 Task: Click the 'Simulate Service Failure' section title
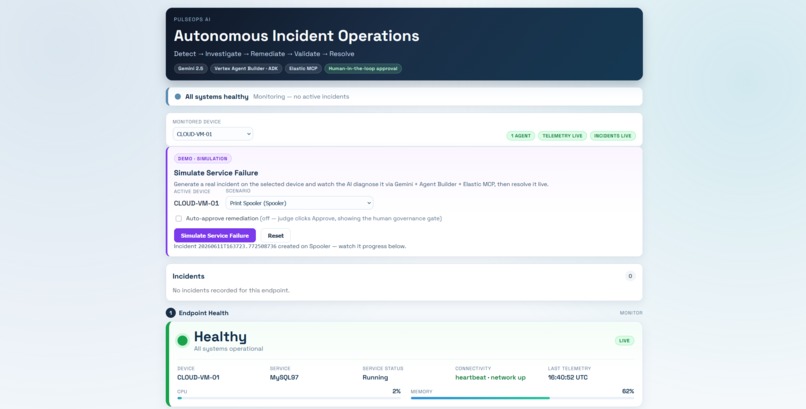[216, 173]
